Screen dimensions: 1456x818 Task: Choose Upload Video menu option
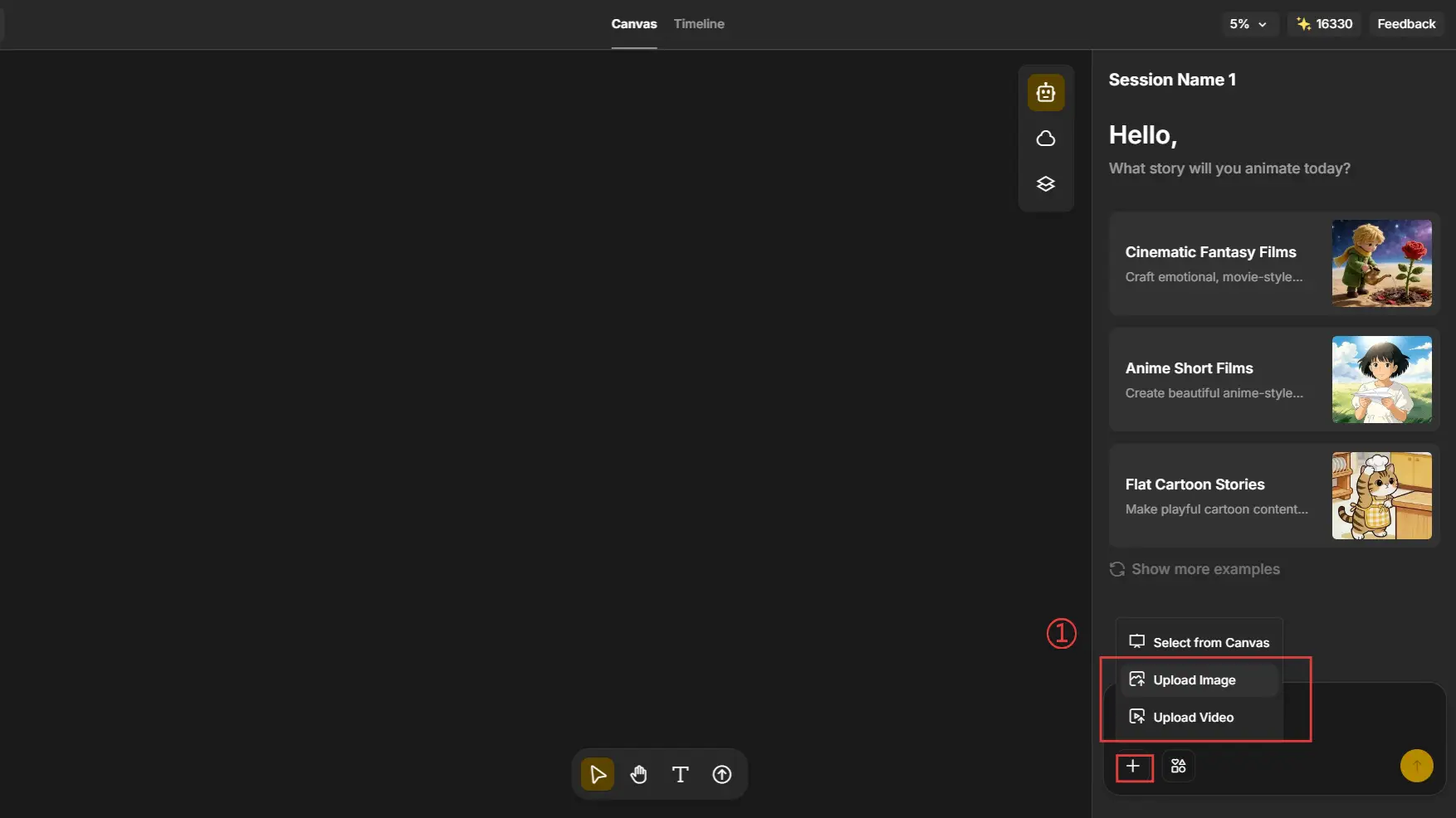[x=1199, y=717]
